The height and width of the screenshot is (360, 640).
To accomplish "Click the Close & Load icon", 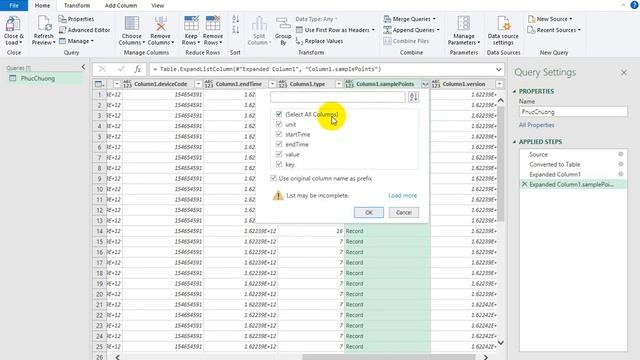I will (x=13, y=25).
